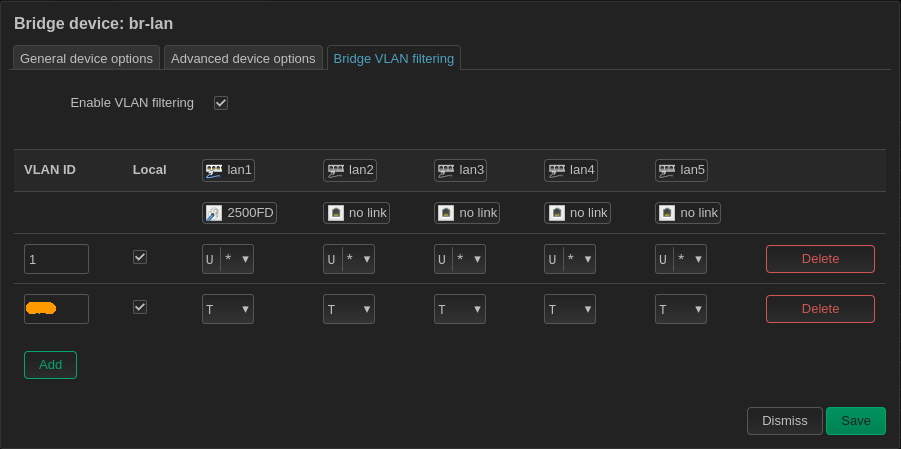Viewport: 901px width, 449px height.
Task: Add a new VLAN entry
Action: [x=50, y=365]
